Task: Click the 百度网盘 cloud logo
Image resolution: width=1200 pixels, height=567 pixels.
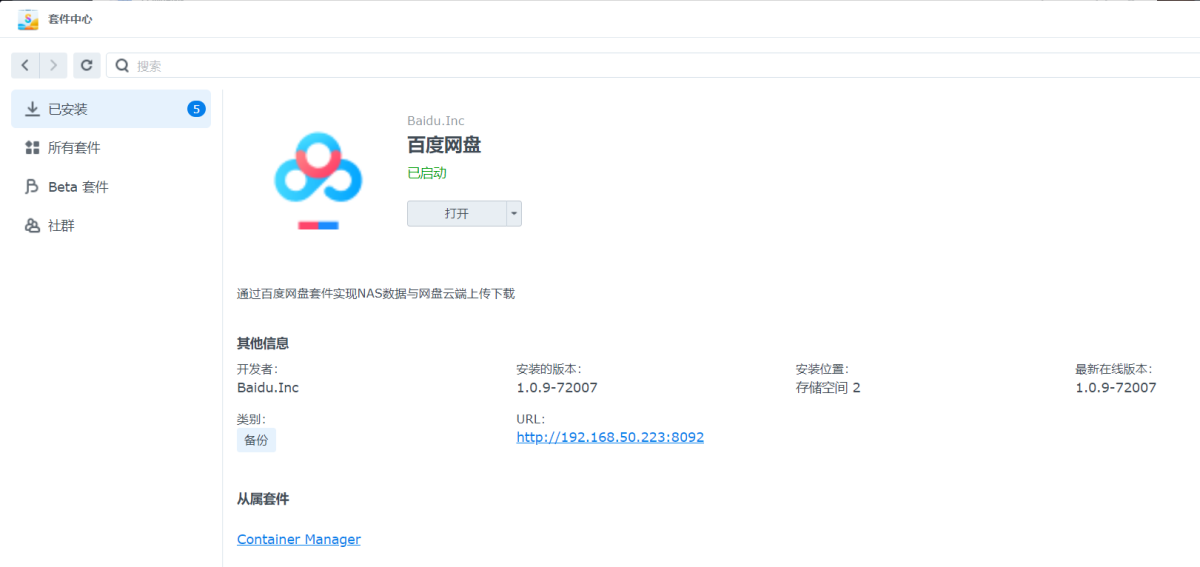Action: [318, 182]
